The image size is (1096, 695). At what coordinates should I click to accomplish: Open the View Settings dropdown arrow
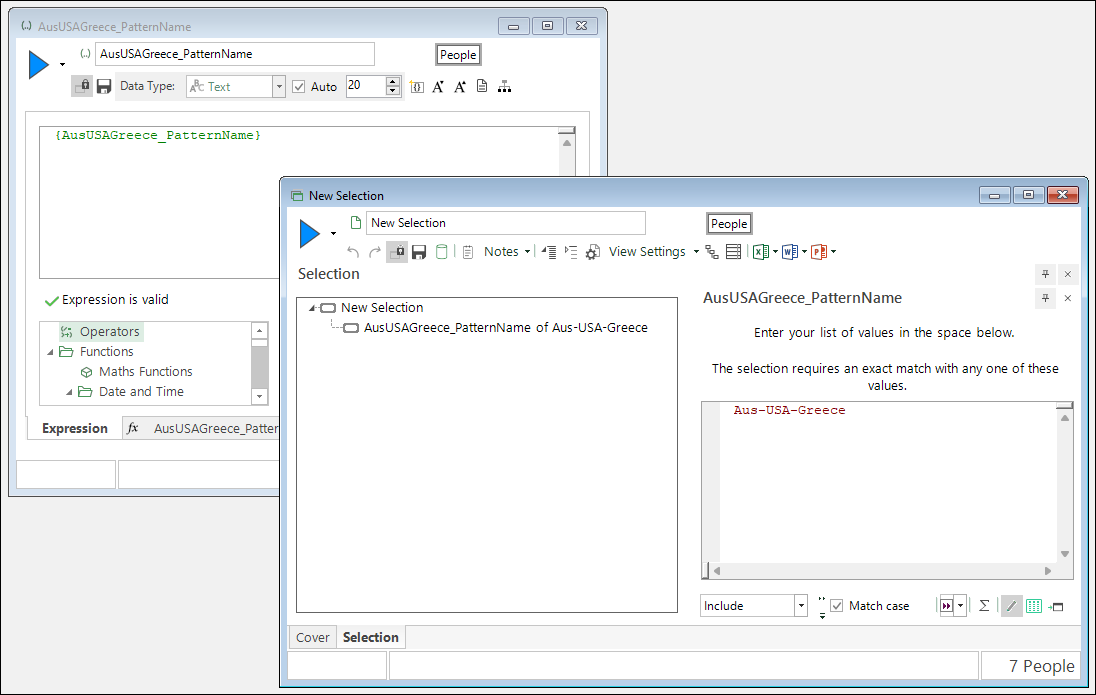pos(695,252)
